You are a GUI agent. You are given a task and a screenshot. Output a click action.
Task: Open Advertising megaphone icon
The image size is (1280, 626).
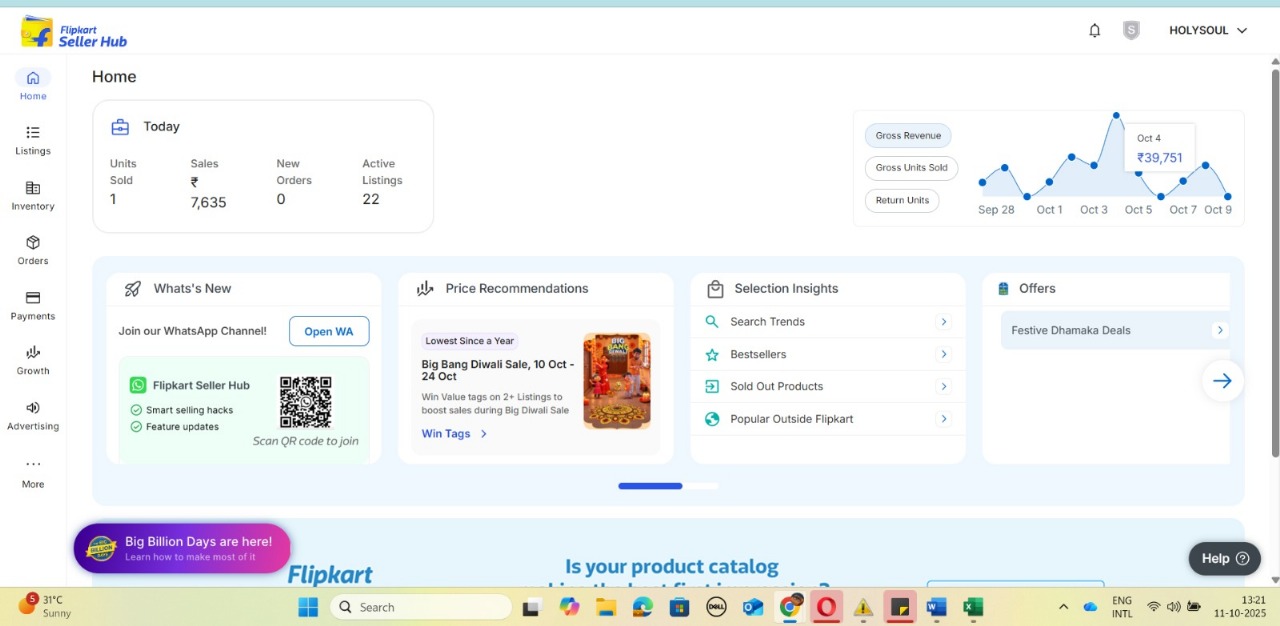click(x=33, y=408)
